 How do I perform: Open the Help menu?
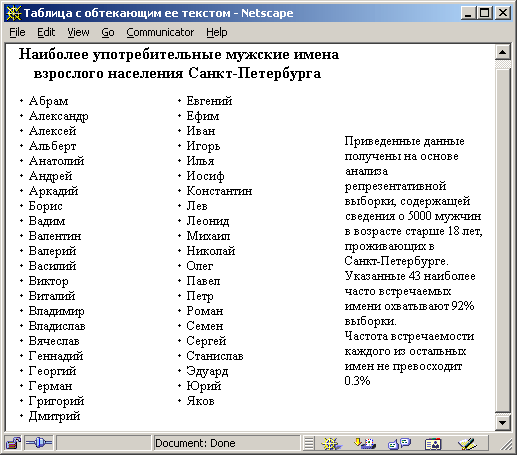[216, 32]
